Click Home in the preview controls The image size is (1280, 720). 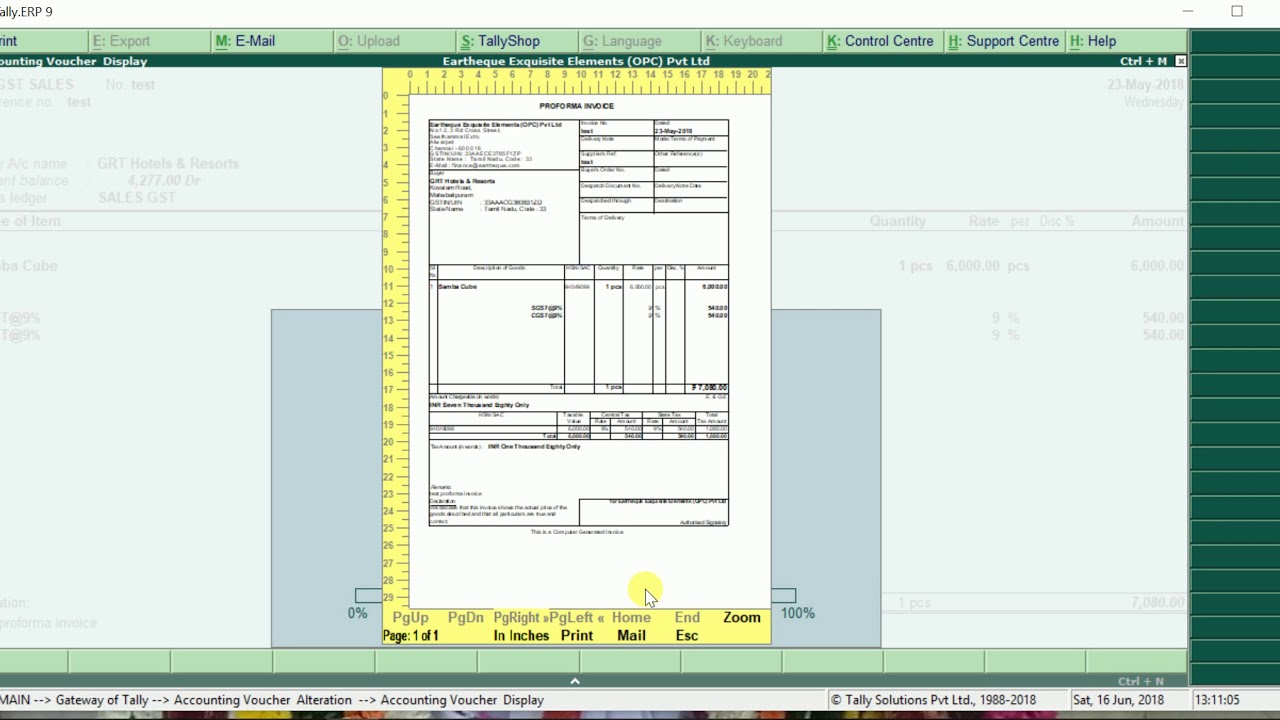tap(631, 617)
